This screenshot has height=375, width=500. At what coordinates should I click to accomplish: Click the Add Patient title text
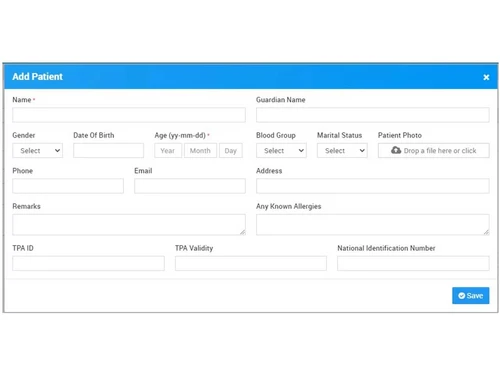click(37, 77)
